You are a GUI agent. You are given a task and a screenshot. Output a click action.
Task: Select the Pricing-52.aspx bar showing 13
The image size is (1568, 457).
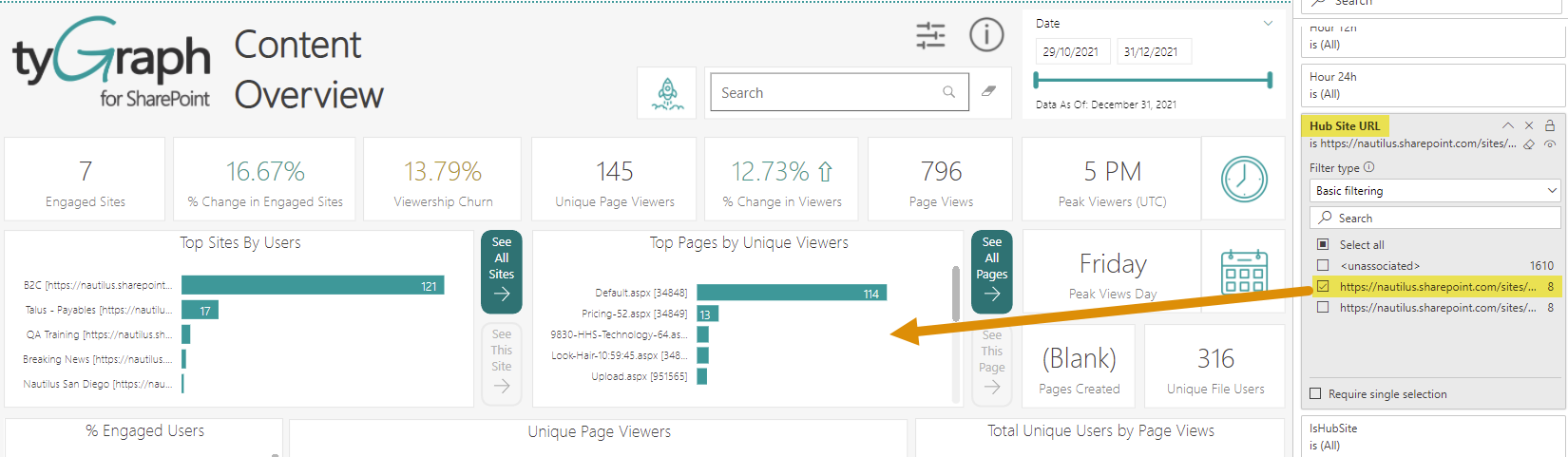707,314
